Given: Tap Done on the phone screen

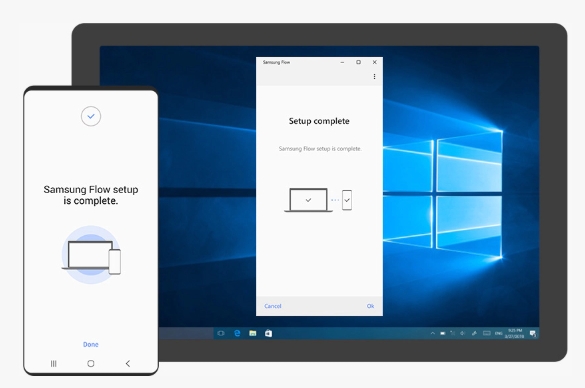Looking at the screenshot, I should (x=91, y=344).
